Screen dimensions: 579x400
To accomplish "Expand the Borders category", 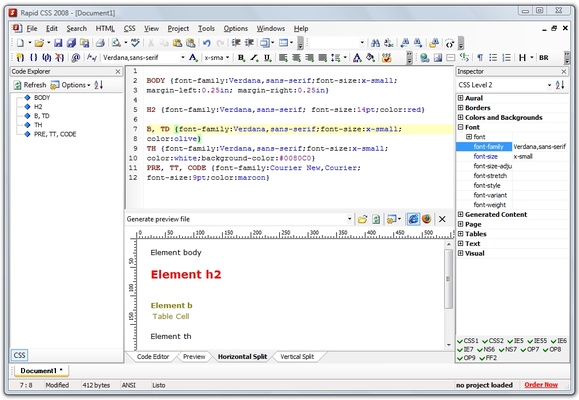I will tap(460, 107).
